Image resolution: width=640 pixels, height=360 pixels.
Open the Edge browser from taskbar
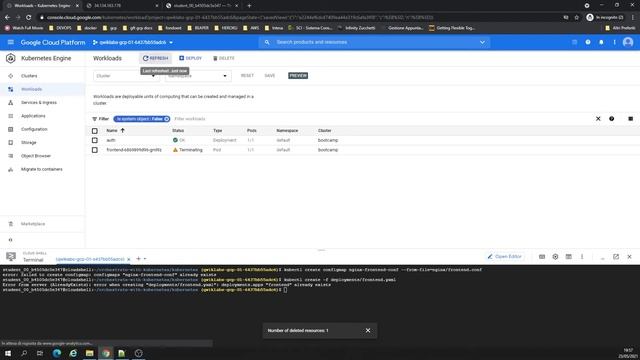click(57, 353)
